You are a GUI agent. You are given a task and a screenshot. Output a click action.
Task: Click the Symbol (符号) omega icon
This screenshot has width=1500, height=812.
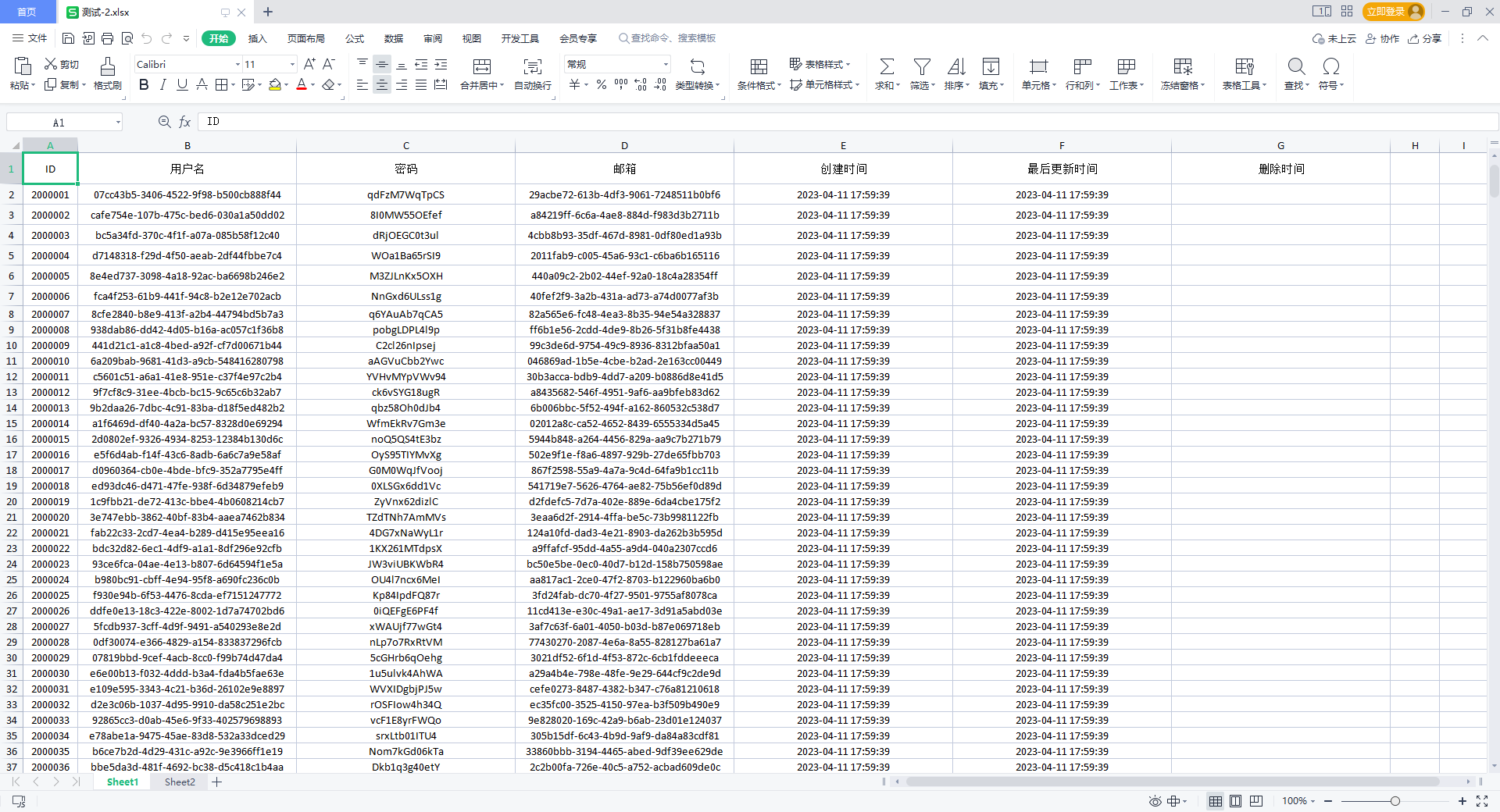point(1330,66)
